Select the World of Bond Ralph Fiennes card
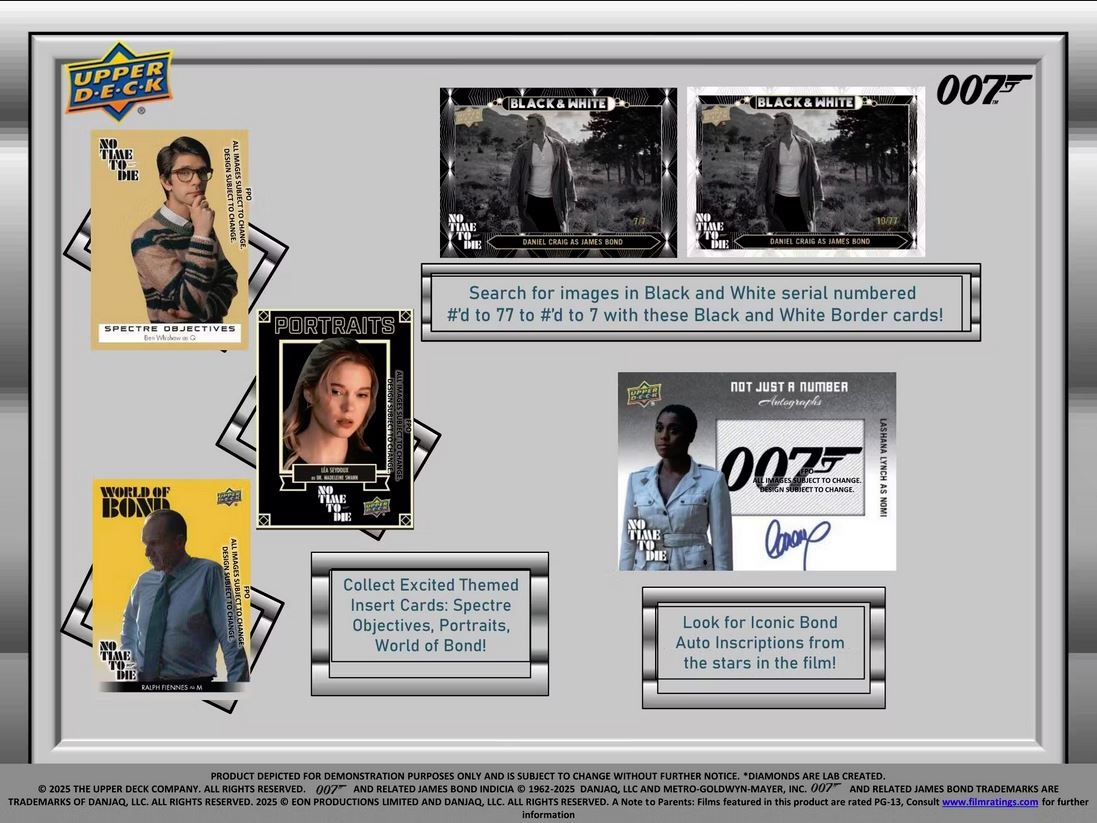1097x823 pixels. (172, 585)
